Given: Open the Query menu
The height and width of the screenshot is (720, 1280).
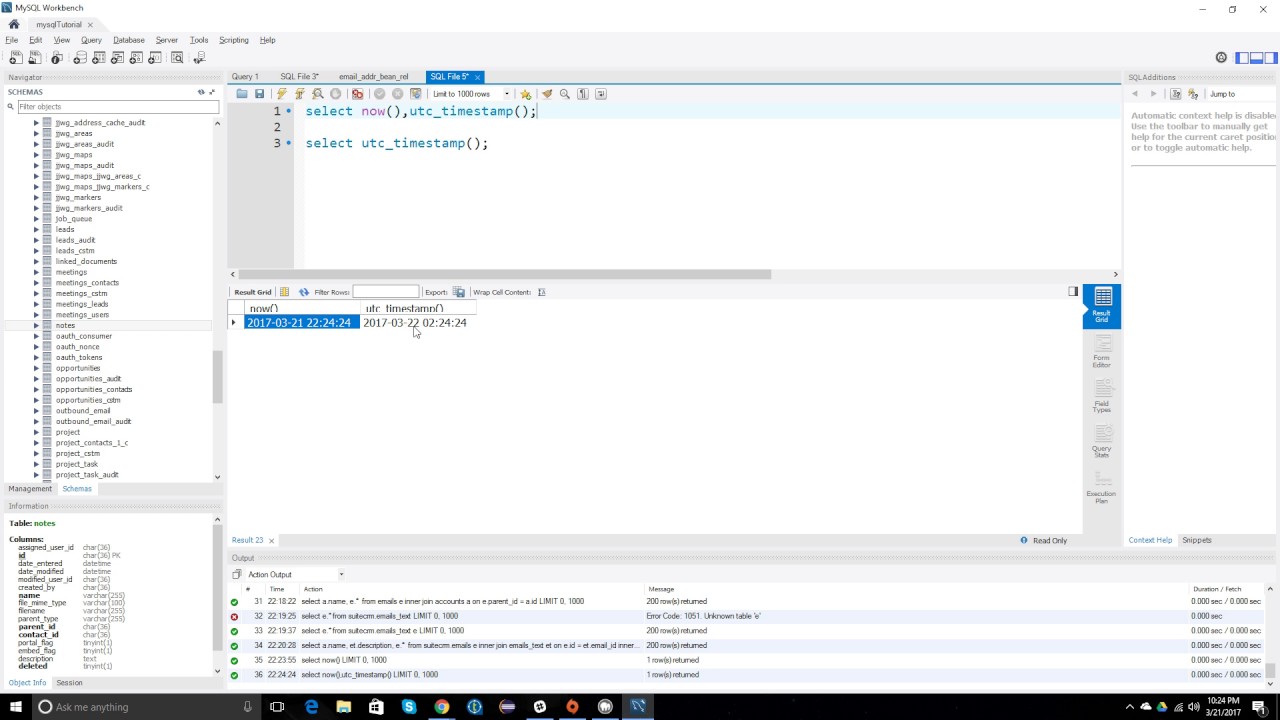Looking at the screenshot, I should point(91,40).
